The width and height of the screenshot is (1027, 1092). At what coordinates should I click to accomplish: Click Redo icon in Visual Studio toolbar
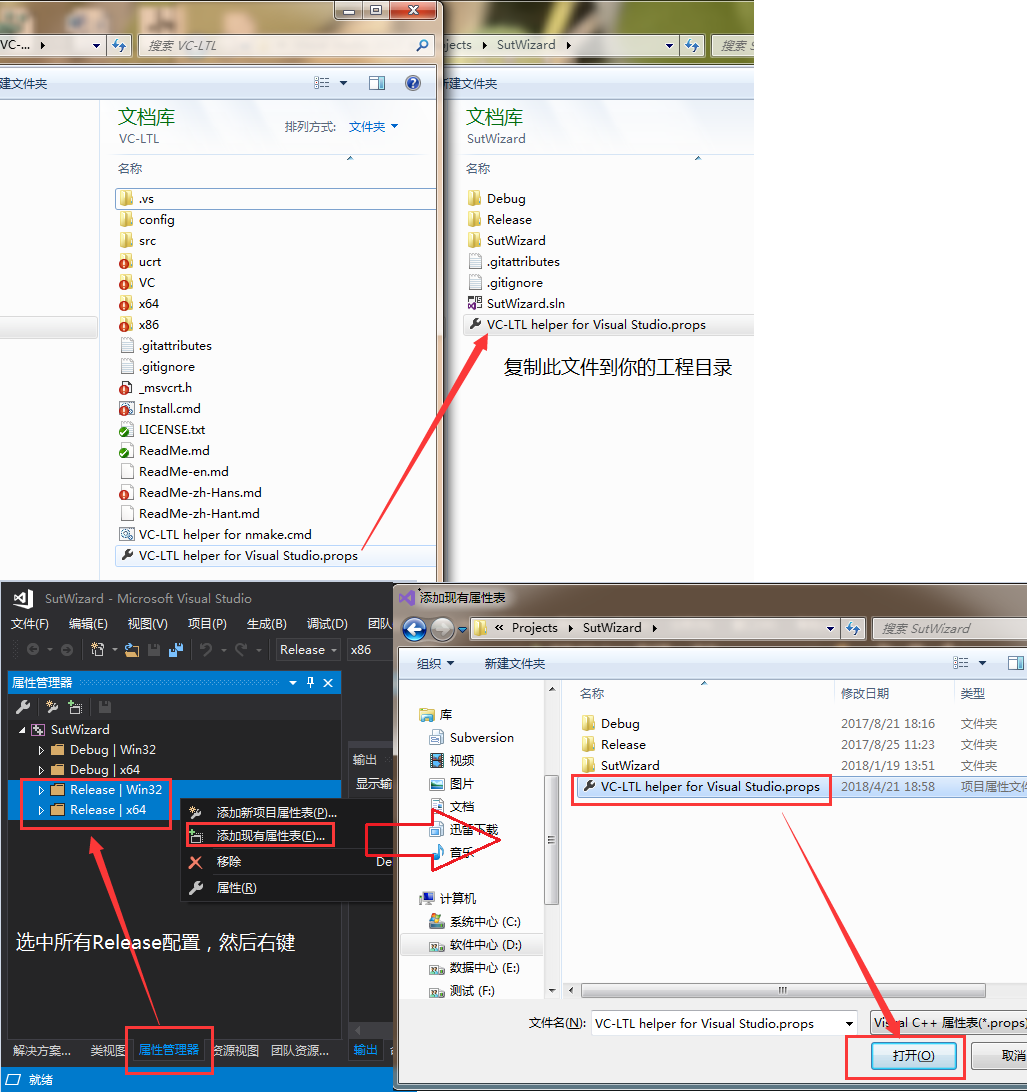[x=241, y=650]
